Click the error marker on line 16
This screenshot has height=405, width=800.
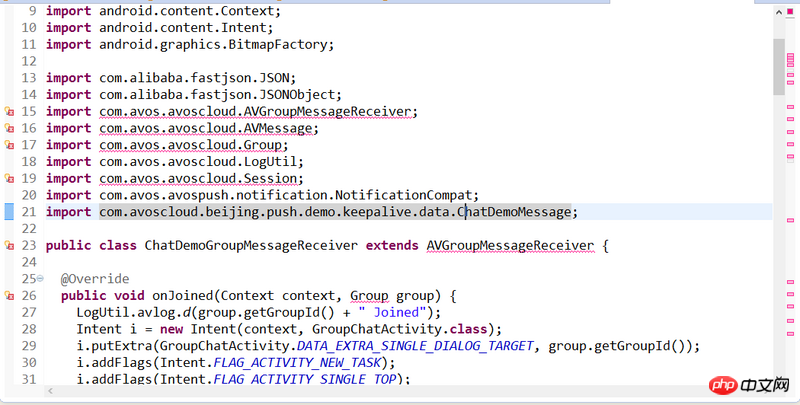tap(9, 128)
